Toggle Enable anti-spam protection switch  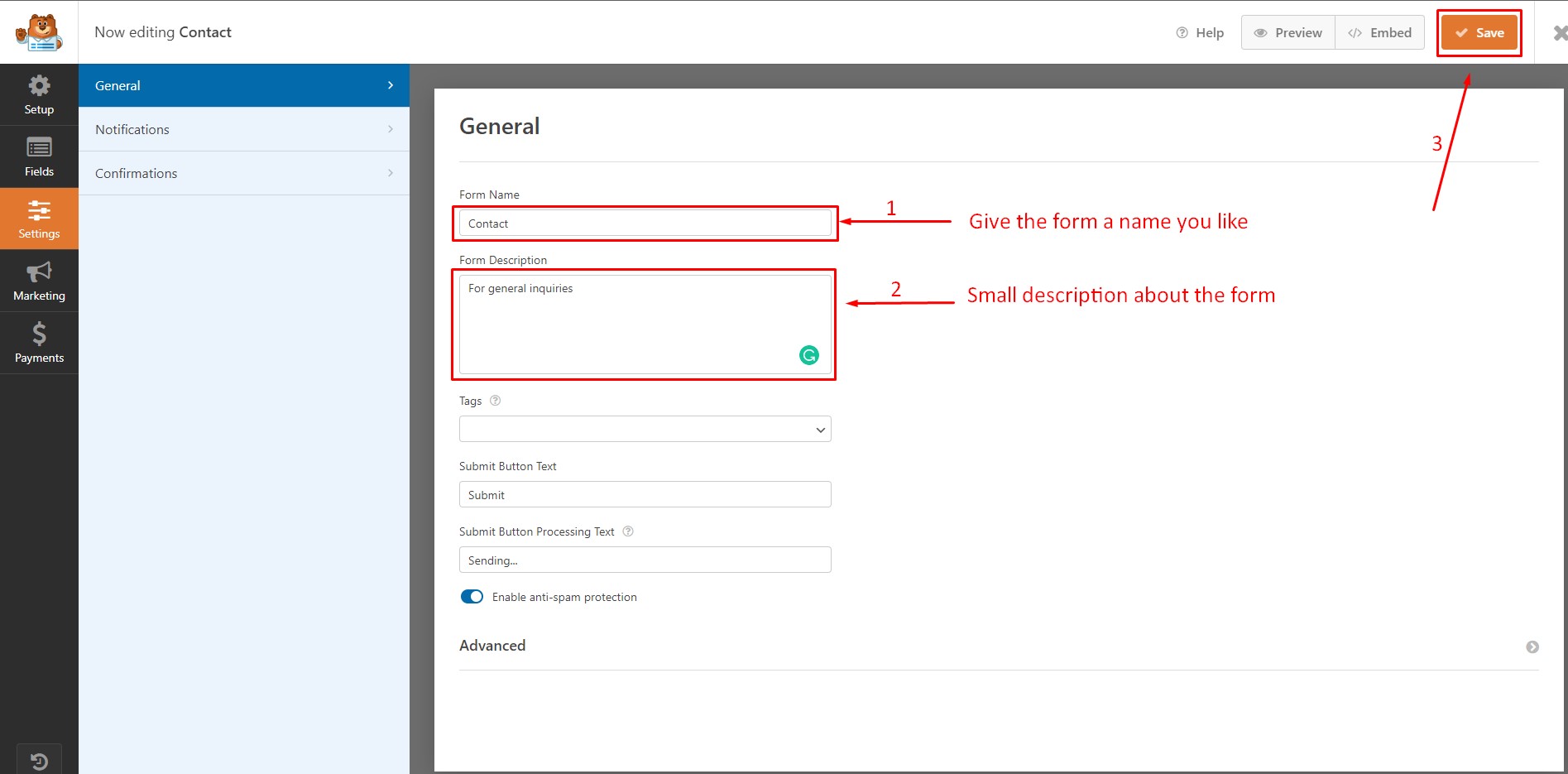tap(472, 597)
